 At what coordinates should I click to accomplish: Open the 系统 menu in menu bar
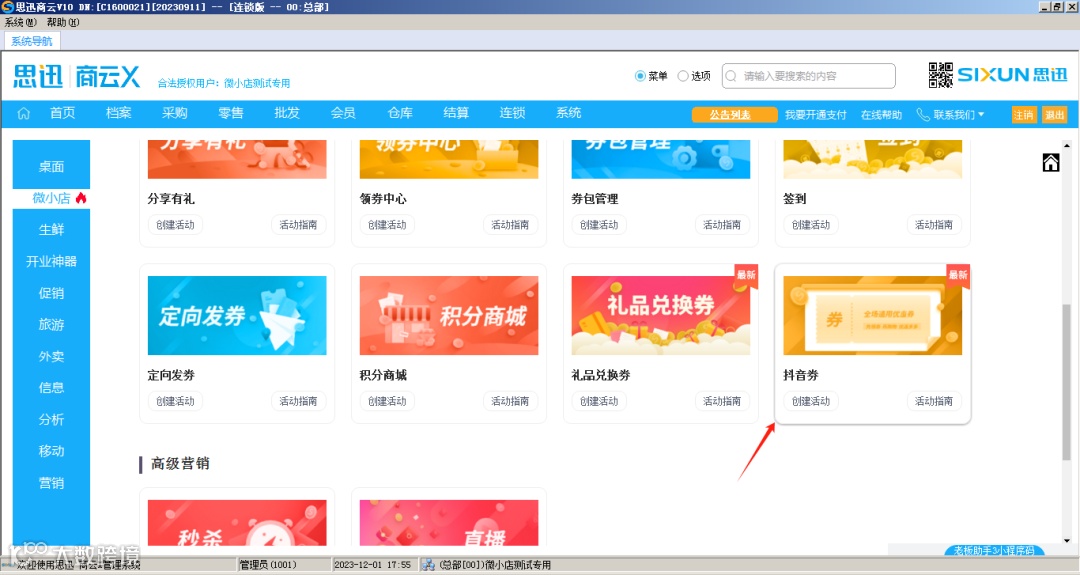click(x=20, y=22)
